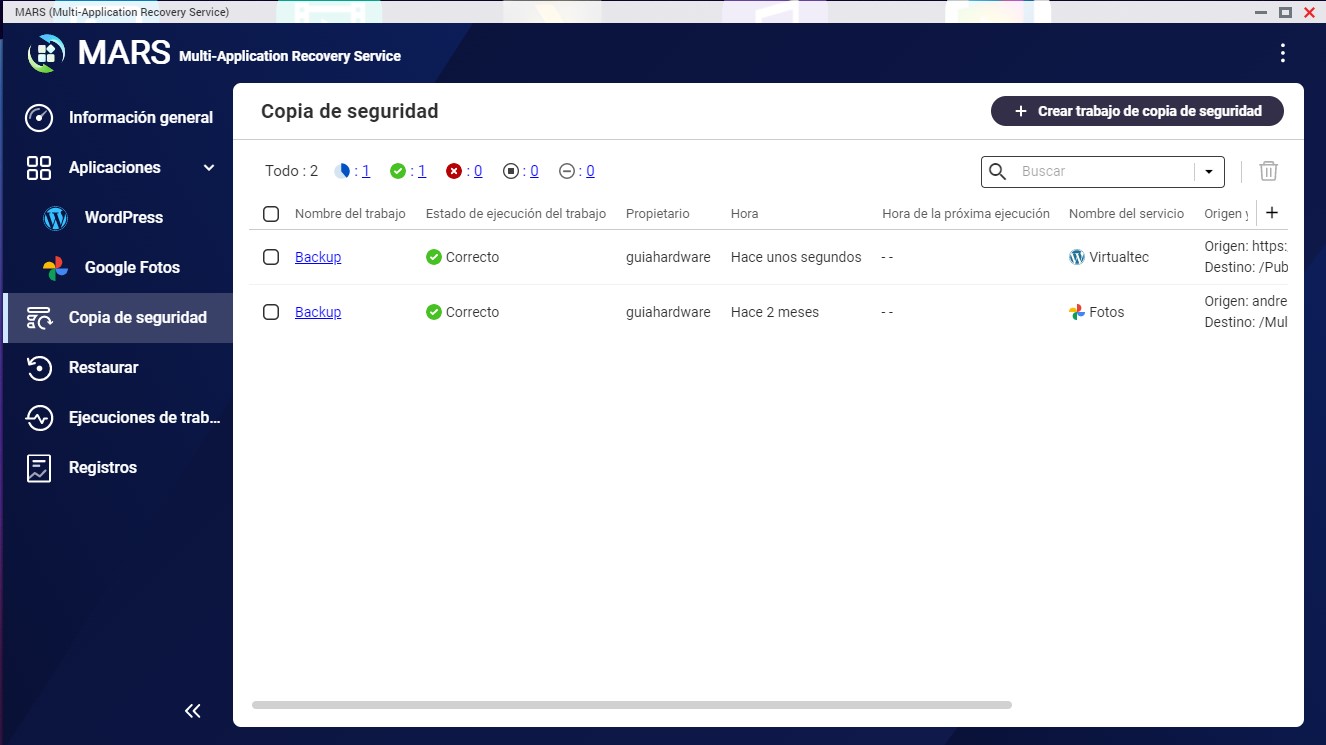Click the Virtualtec service name
This screenshot has width=1326, height=745.
[1119, 257]
